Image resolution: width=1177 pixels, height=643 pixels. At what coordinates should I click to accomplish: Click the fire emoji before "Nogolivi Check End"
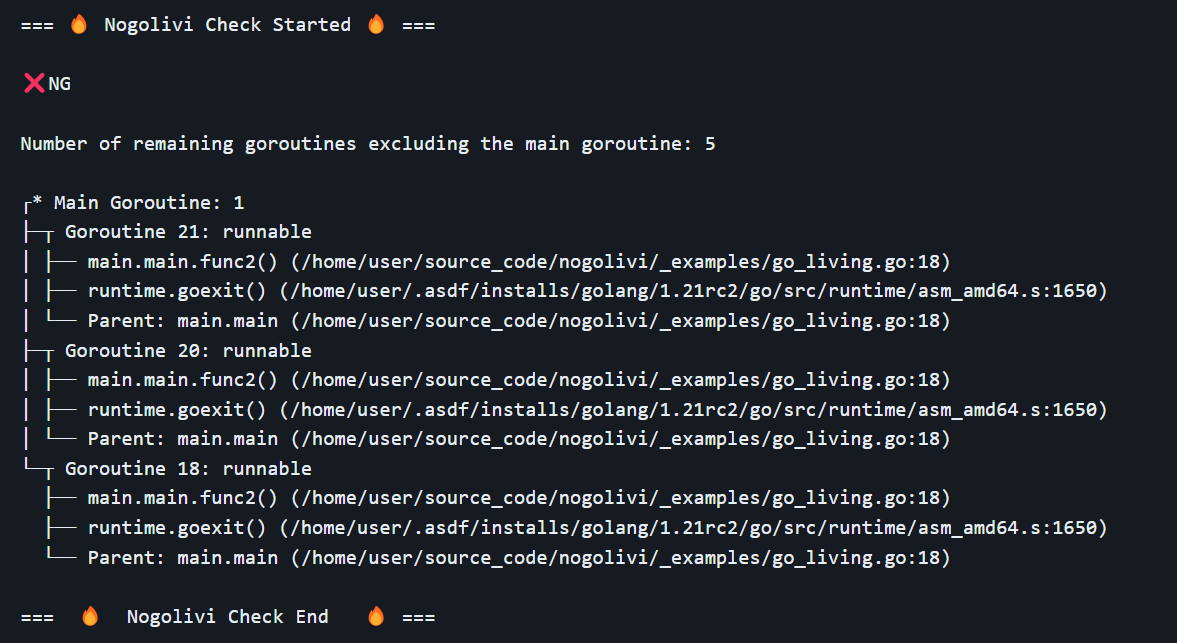click(90, 617)
